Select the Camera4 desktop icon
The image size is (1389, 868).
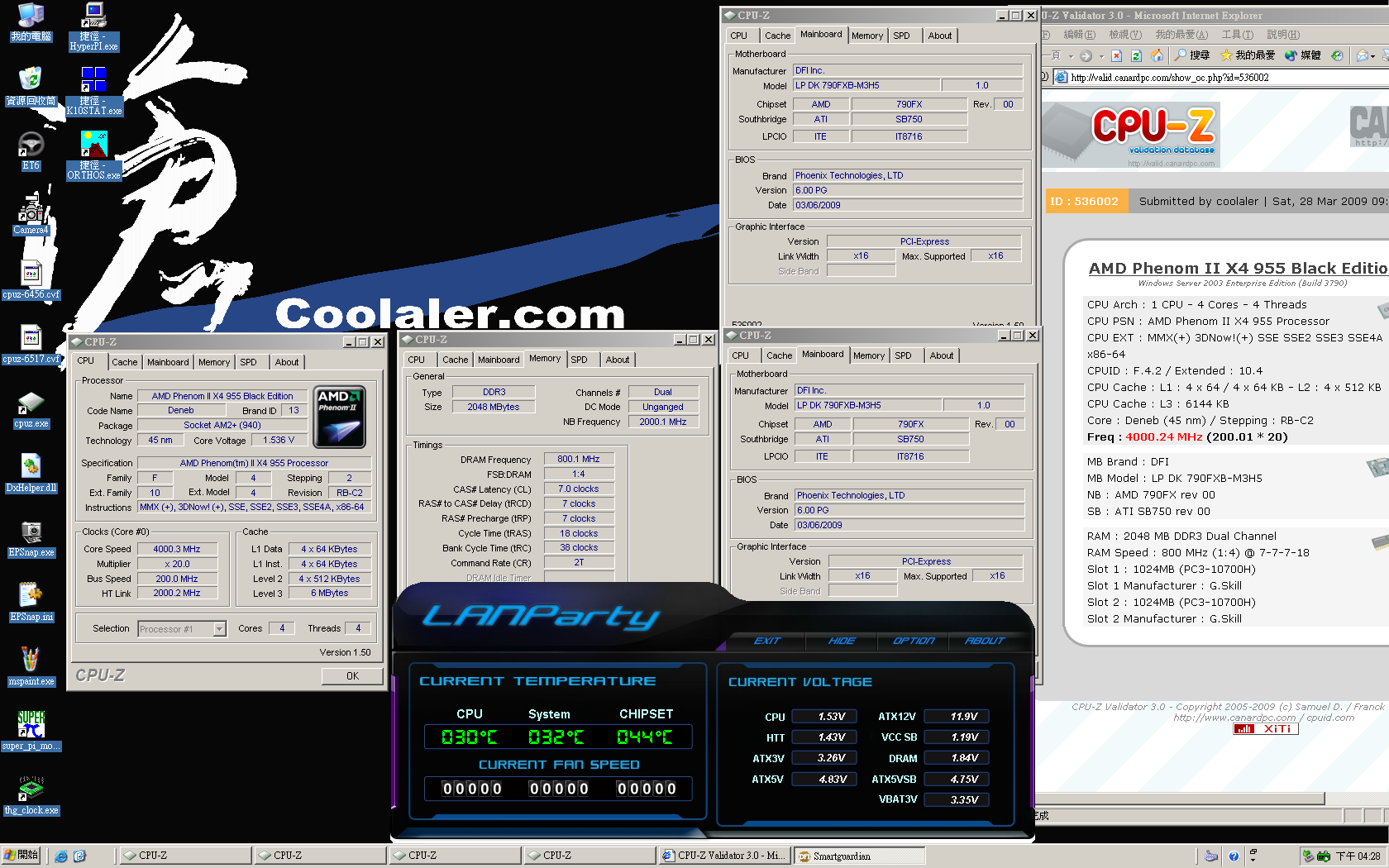pos(31,215)
